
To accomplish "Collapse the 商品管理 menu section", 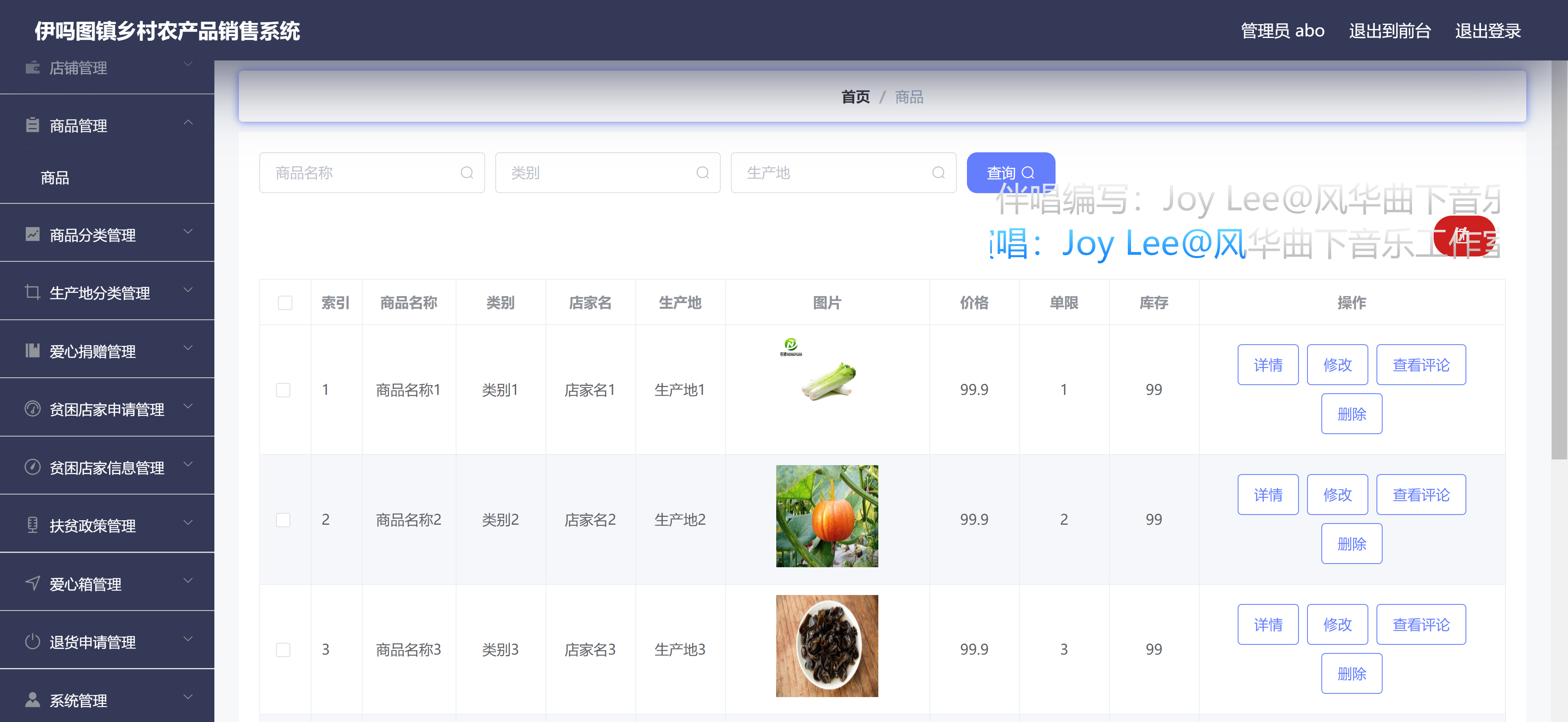I will (189, 123).
